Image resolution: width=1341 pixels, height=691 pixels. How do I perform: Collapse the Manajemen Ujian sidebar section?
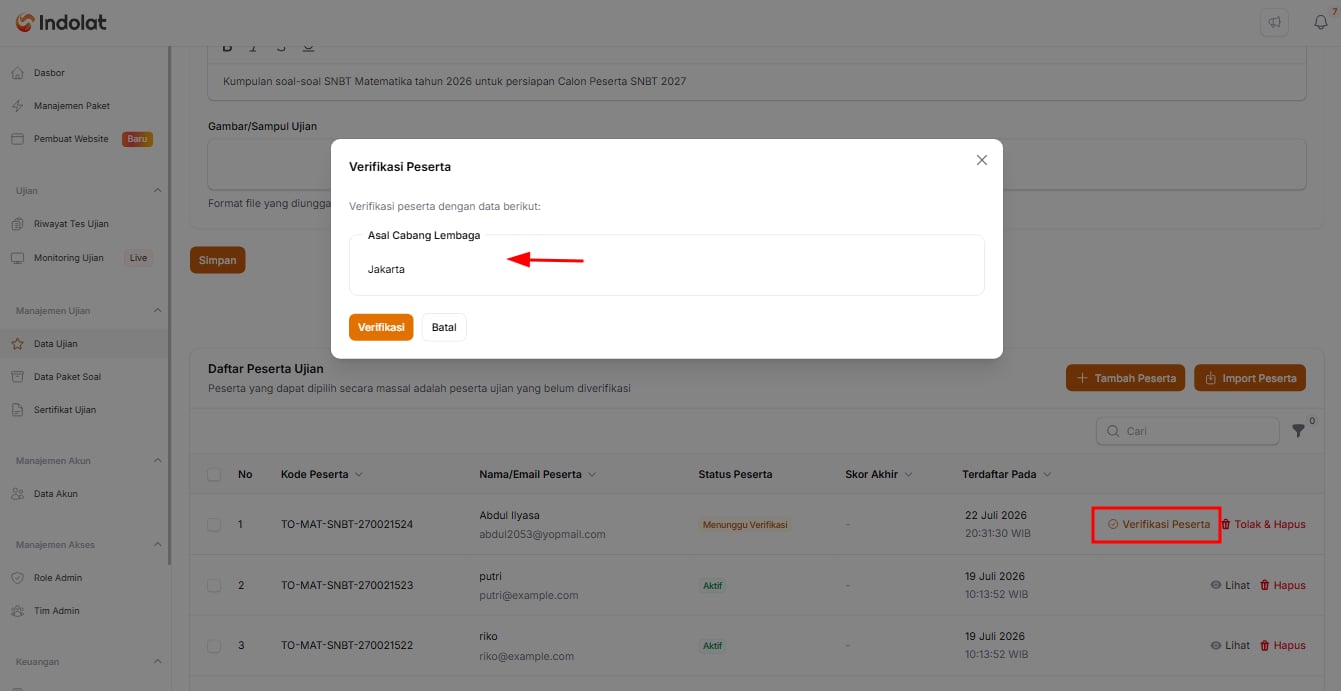(x=157, y=311)
